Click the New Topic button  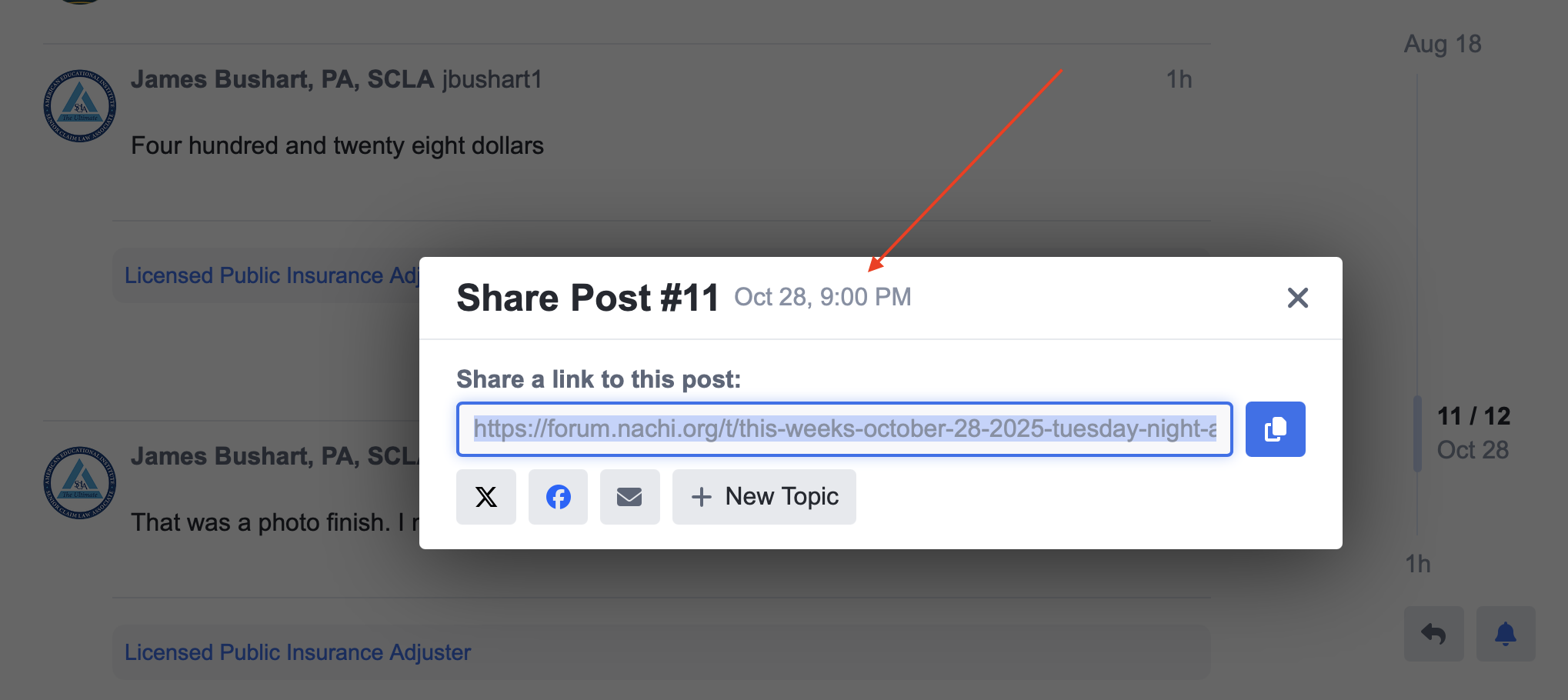point(764,497)
